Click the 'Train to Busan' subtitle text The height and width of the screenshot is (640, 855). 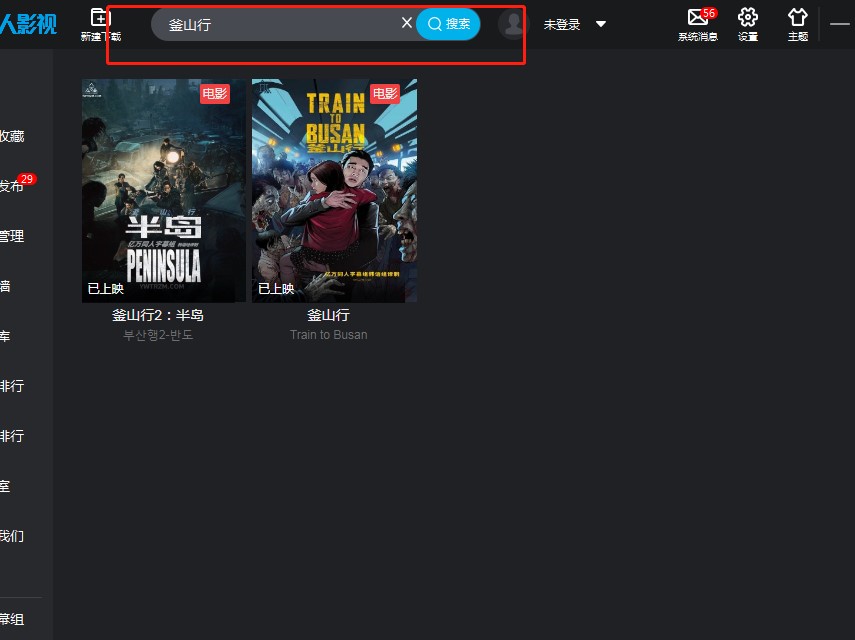click(x=328, y=335)
